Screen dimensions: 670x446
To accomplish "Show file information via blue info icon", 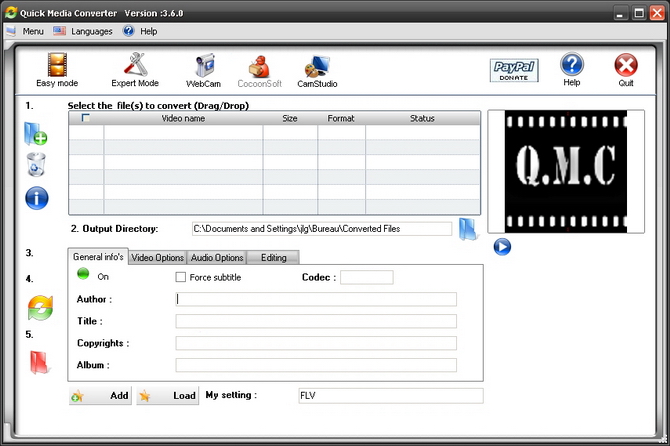I will pos(37,198).
